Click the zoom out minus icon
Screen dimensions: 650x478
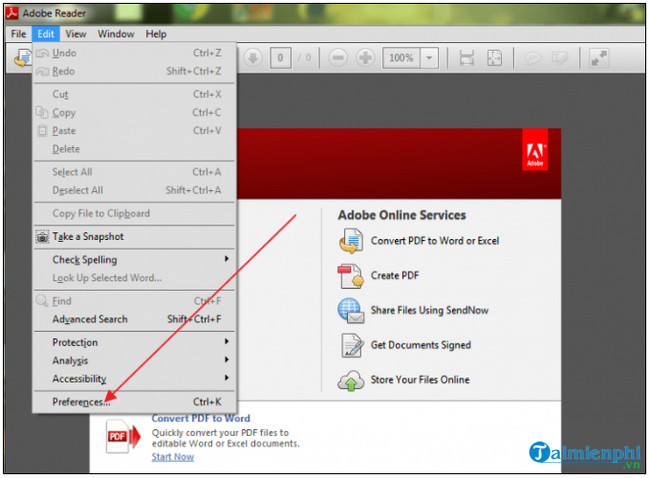click(338, 58)
